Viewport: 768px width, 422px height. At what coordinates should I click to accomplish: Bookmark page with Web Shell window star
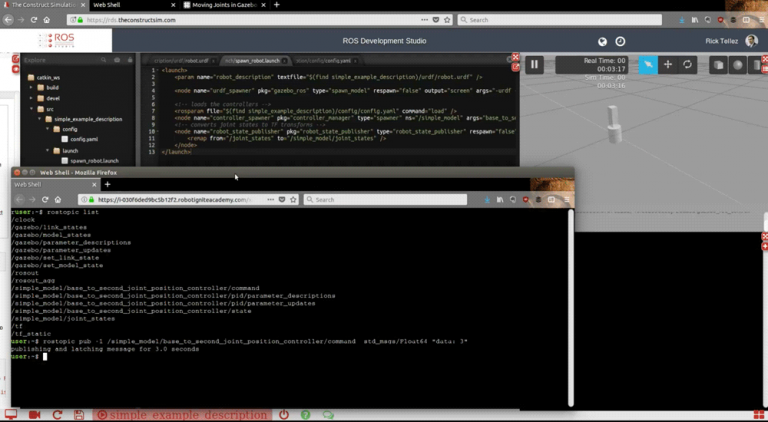tap(293, 200)
